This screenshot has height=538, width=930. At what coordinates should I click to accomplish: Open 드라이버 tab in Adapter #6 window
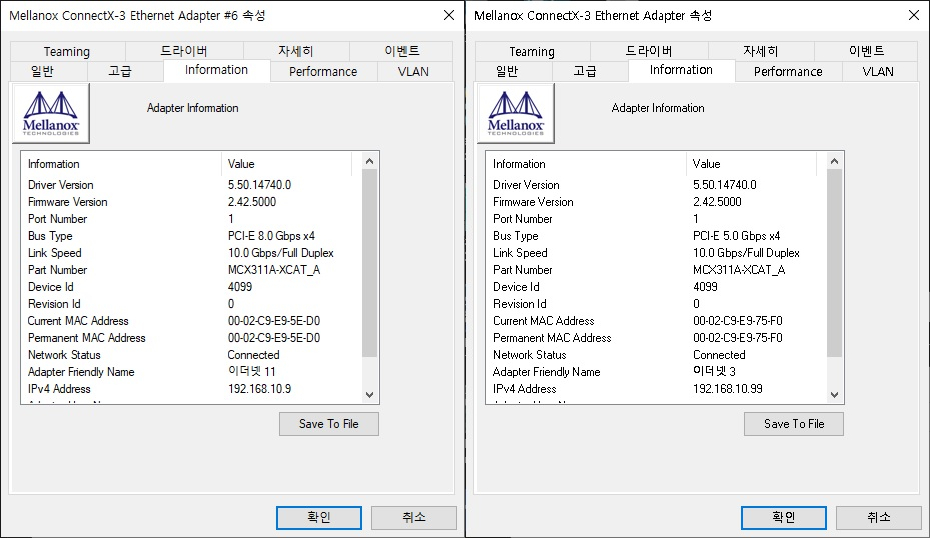(x=184, y=52)
